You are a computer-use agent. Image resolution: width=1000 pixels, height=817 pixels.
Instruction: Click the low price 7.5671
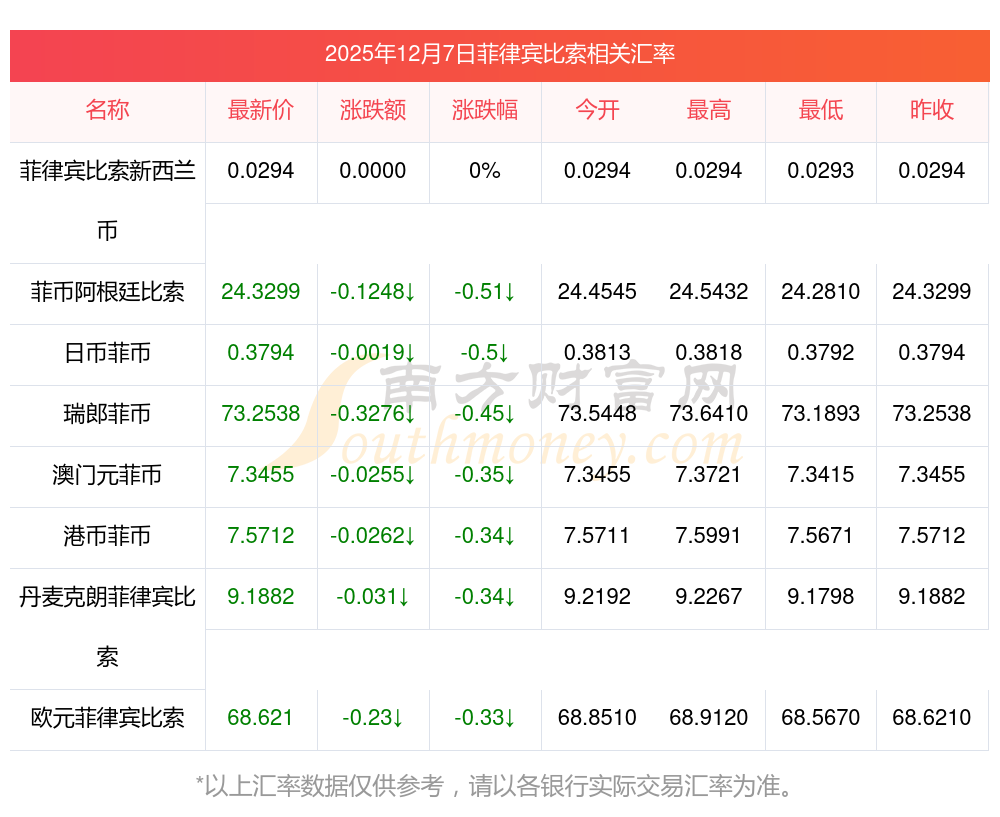(x=821, y=535)
